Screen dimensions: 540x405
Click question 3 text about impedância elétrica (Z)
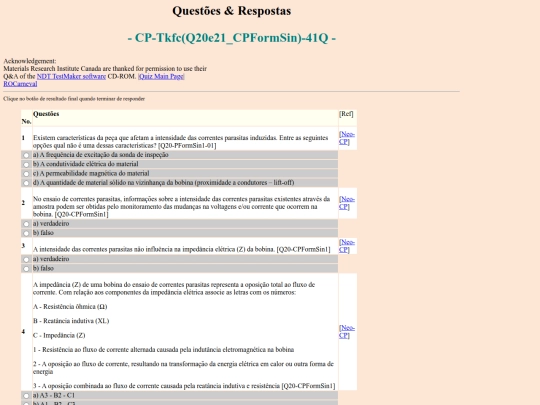[181, 249]
